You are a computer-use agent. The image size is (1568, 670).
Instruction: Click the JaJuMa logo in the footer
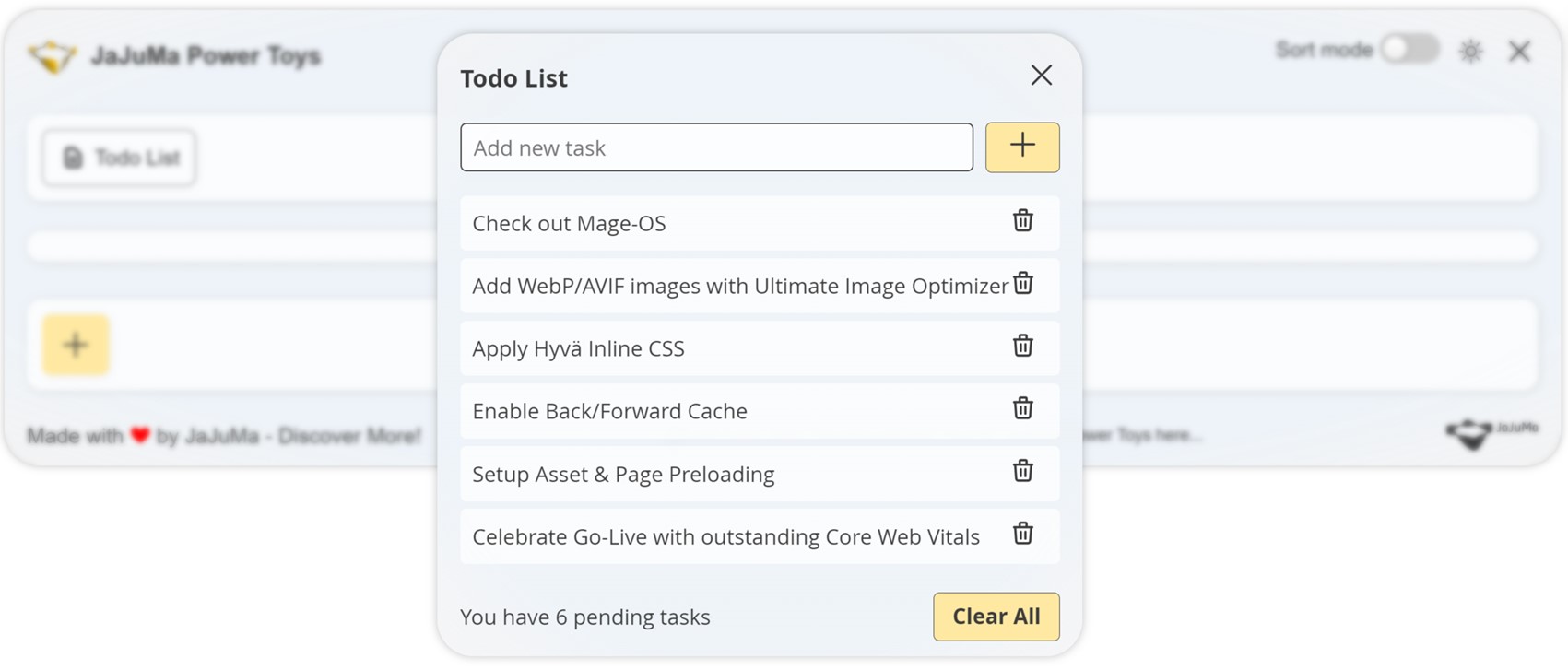point(1490,432)
